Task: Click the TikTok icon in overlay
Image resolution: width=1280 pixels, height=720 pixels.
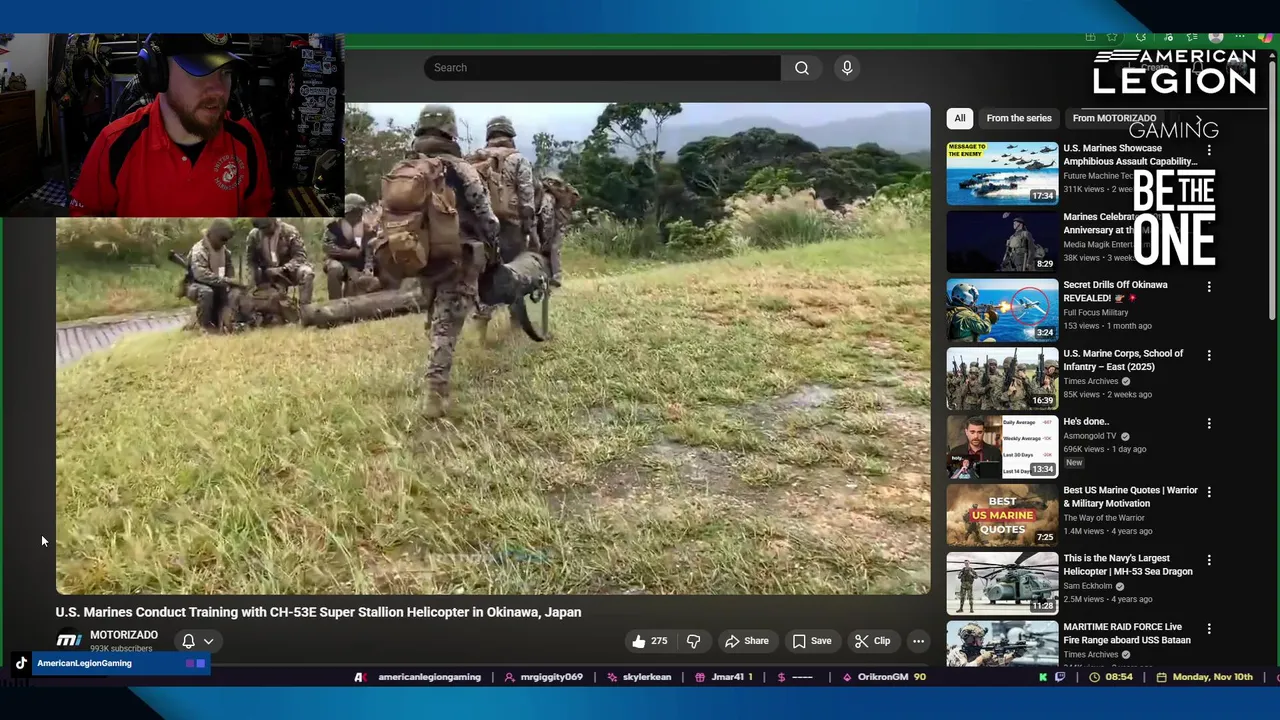Action: pos(21,663)
